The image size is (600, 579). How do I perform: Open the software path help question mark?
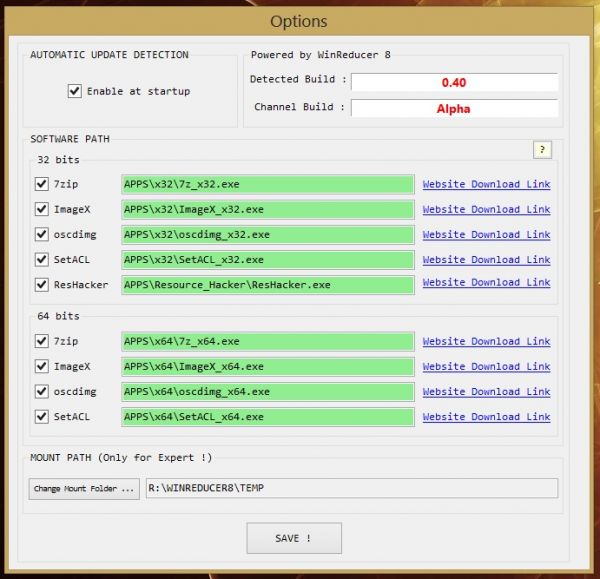point(542,150)
